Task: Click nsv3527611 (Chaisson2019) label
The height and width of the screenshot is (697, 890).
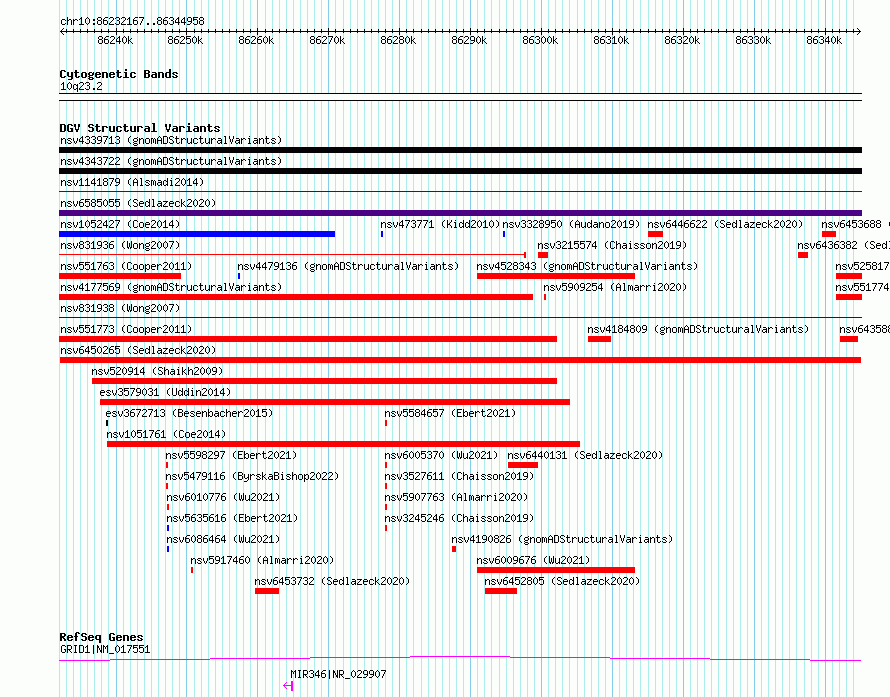Action: [459, 476]
